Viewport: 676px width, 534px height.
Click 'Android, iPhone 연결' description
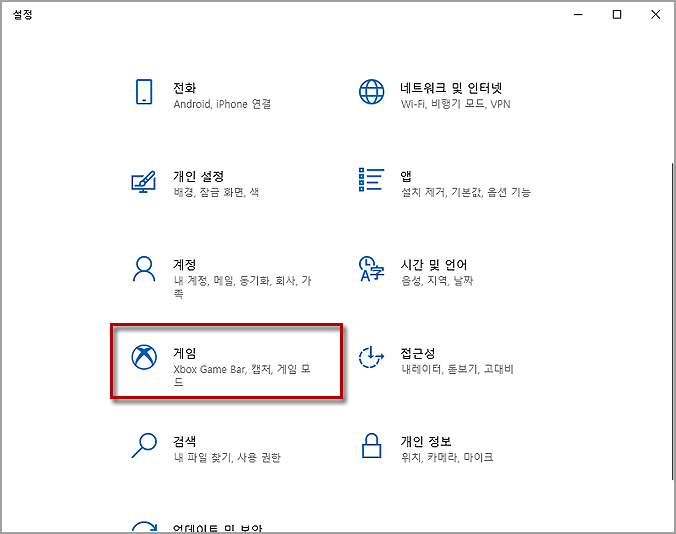point(222,104)
